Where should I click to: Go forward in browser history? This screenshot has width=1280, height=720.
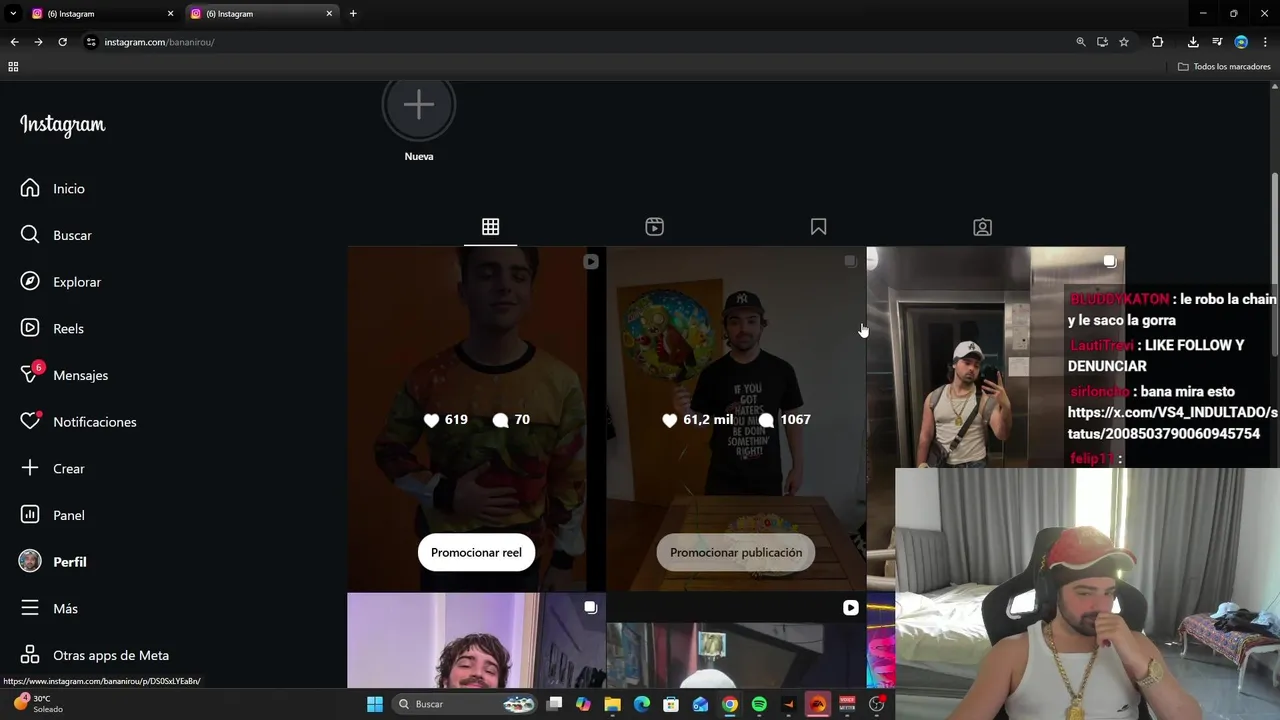click(38, 42)
